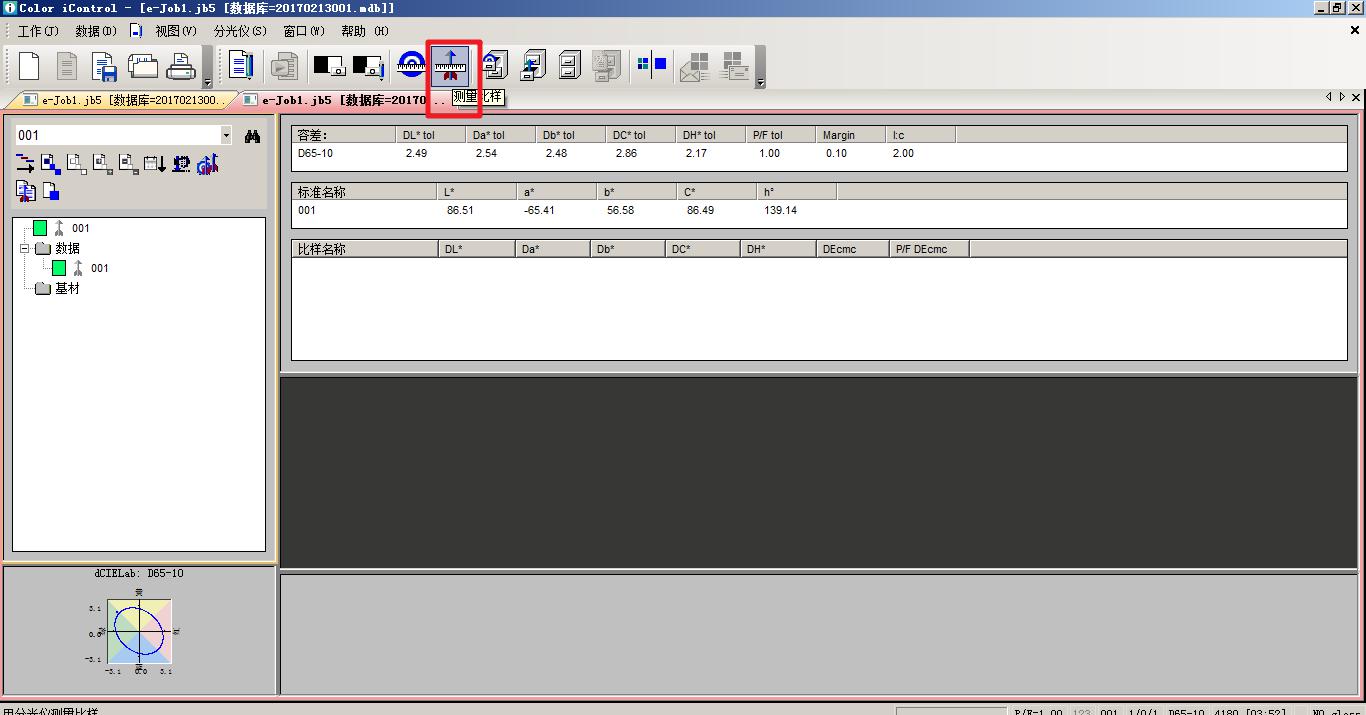The height and width of the screenshot is (715, 1366).
Task: Click the save job floppy disk icon
Action: [104, 67]
